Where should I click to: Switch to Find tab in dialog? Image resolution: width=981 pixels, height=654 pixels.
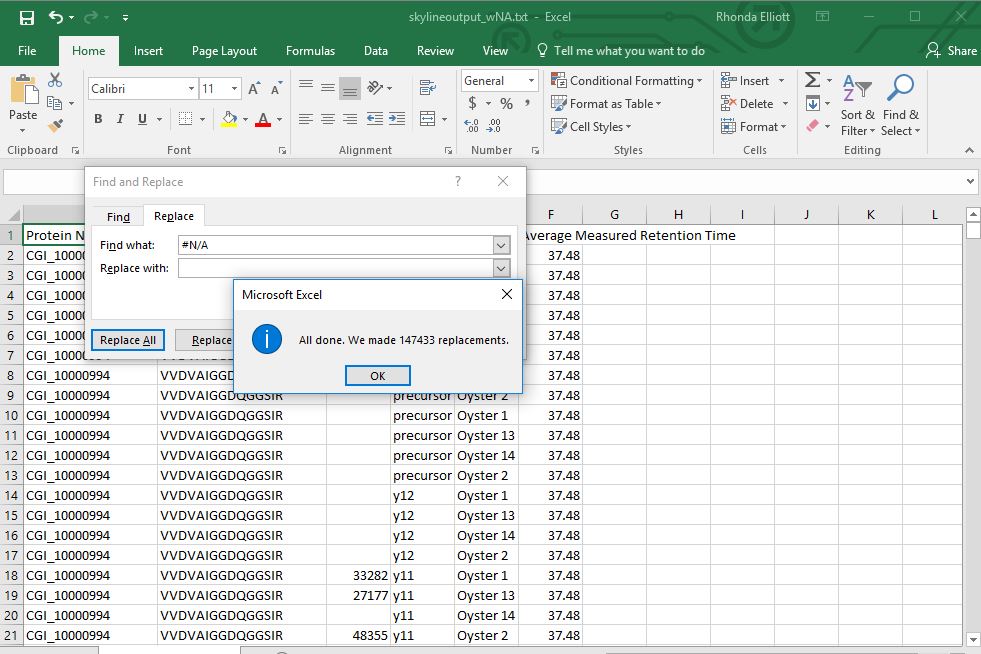[x=118, y=217]
